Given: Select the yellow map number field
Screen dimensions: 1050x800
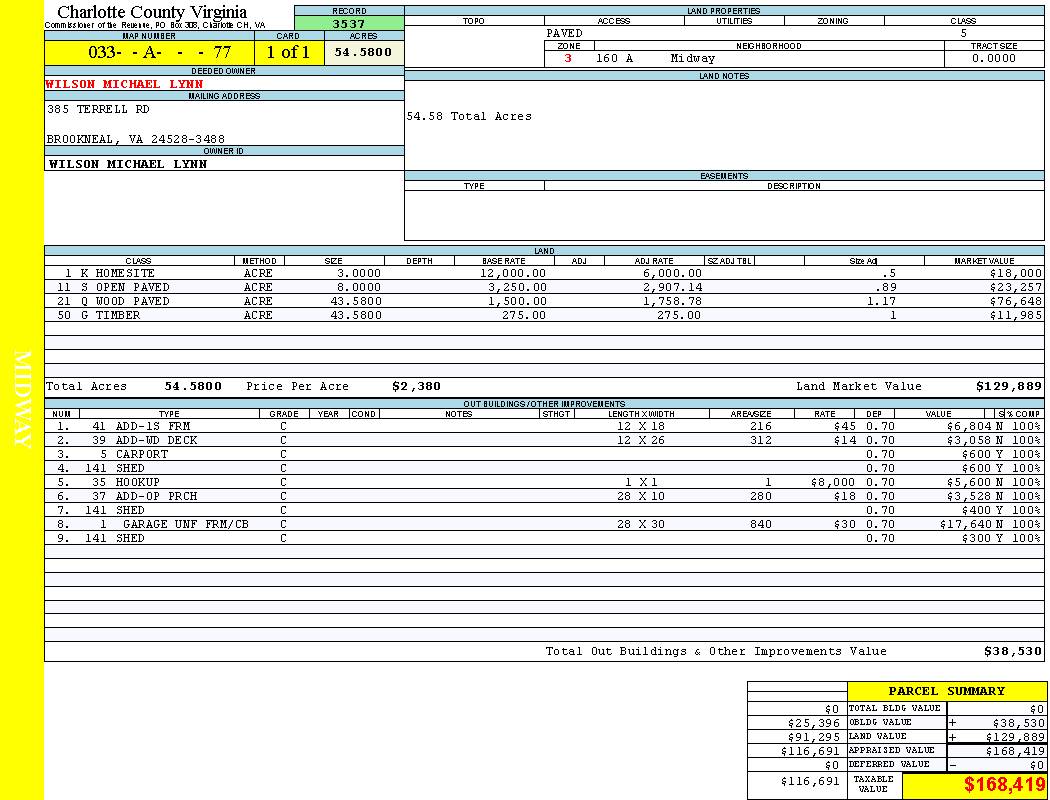Looking at the screenshot, I should coord(148,53).
